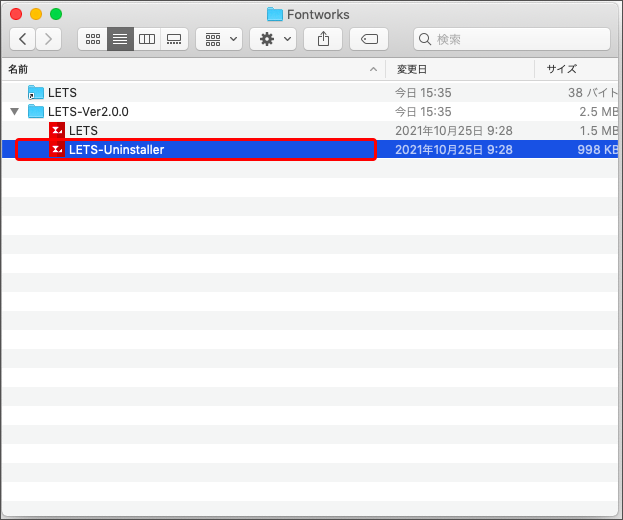Select the LETS-Uninstaller file row
The width and height of the screenshot is (623, 520).
196,150
